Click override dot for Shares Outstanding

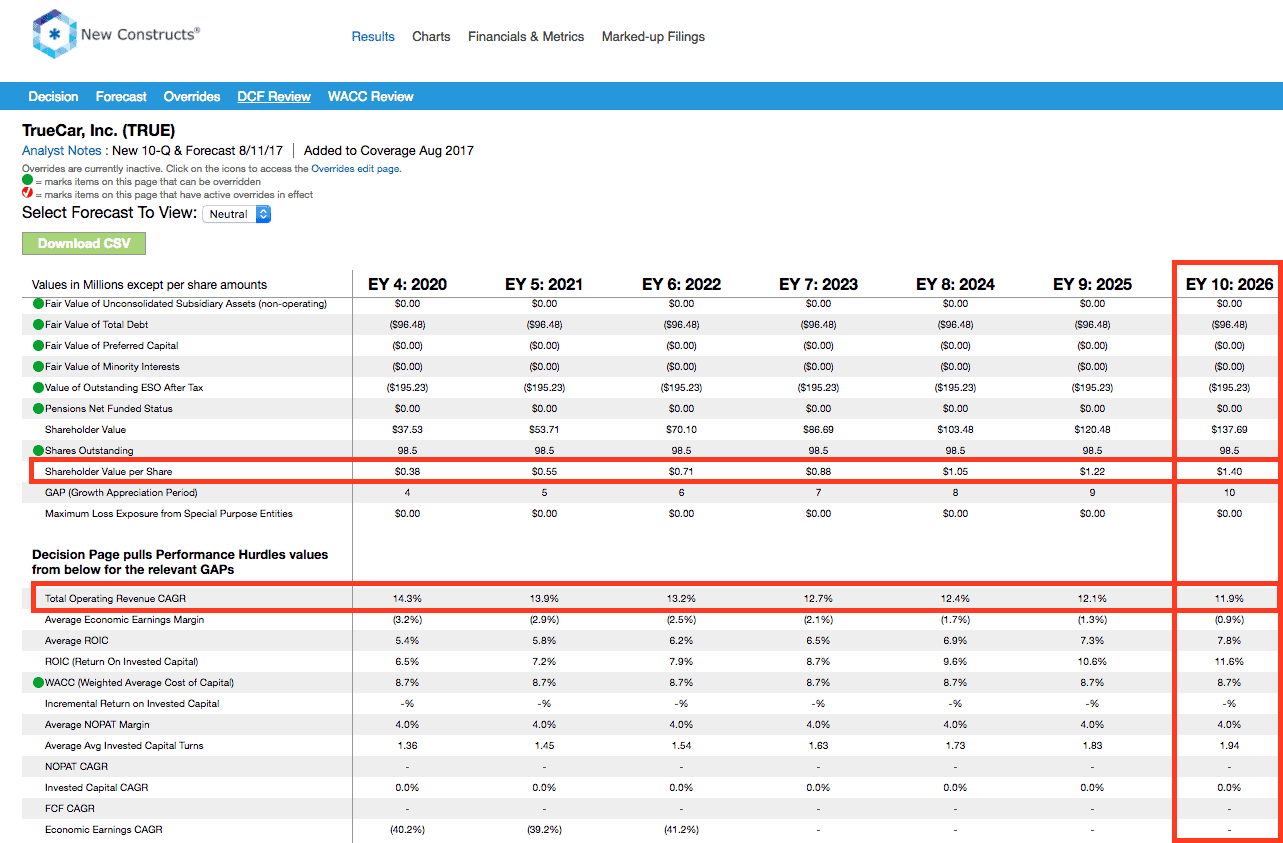click(x=38, y=450)
